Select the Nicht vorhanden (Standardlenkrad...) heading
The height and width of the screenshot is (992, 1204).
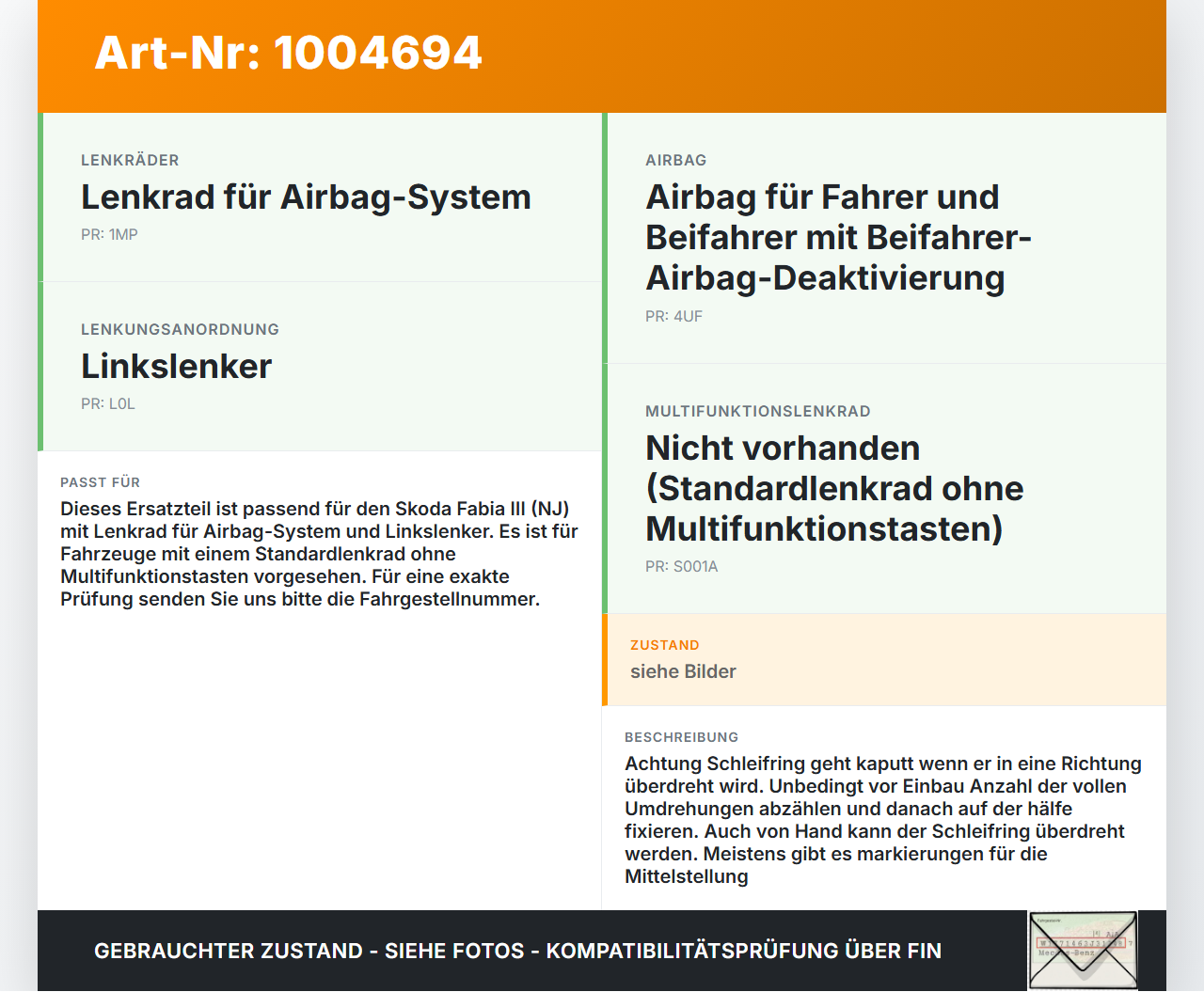(834, 489)
